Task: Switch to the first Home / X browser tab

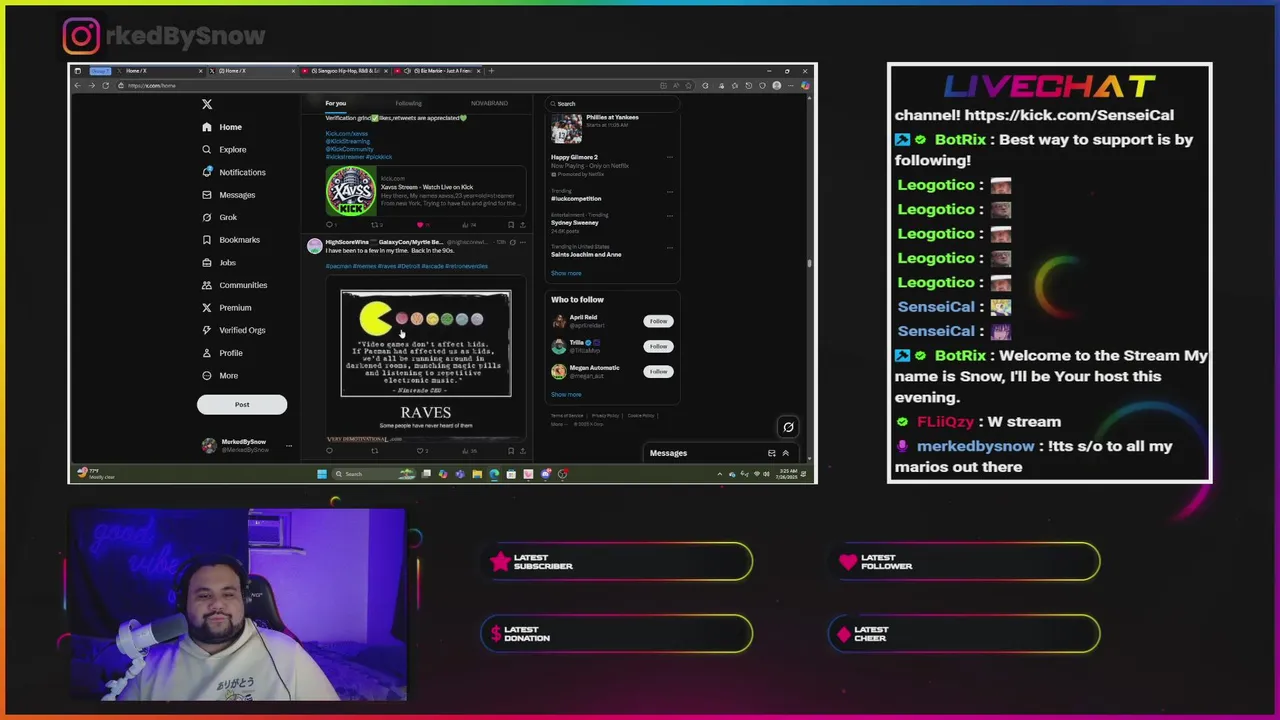Action: pos(160,71)
